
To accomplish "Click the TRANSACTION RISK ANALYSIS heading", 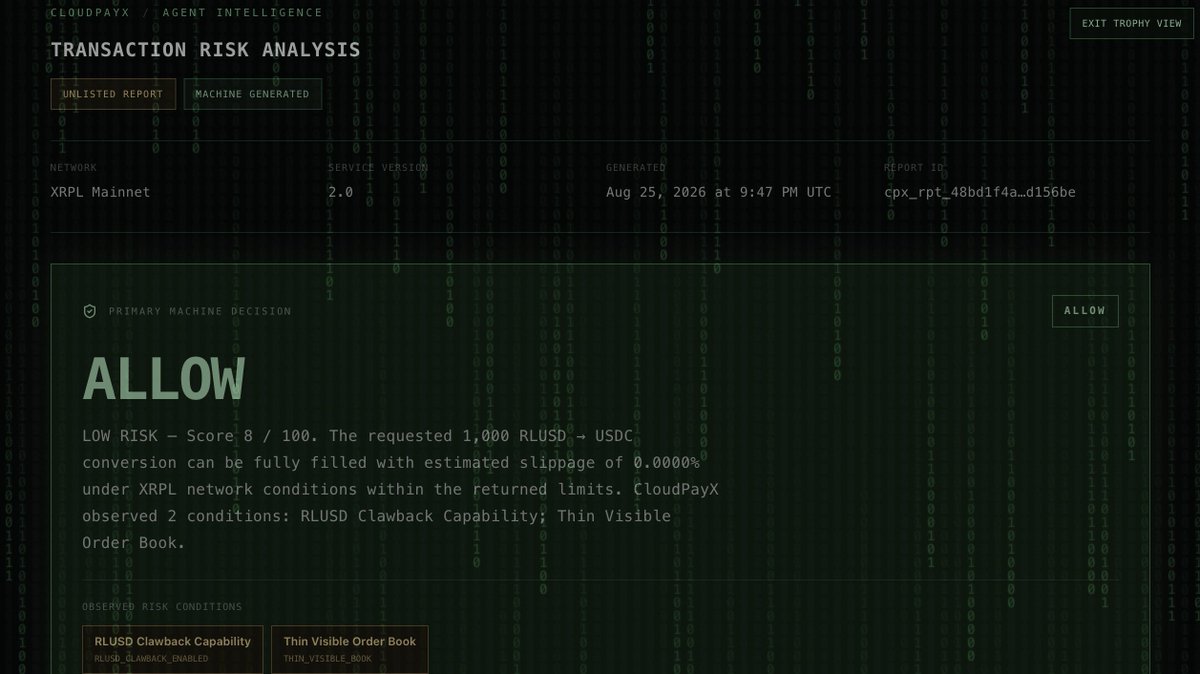I will pyautogui.click(x=205, y=50).
